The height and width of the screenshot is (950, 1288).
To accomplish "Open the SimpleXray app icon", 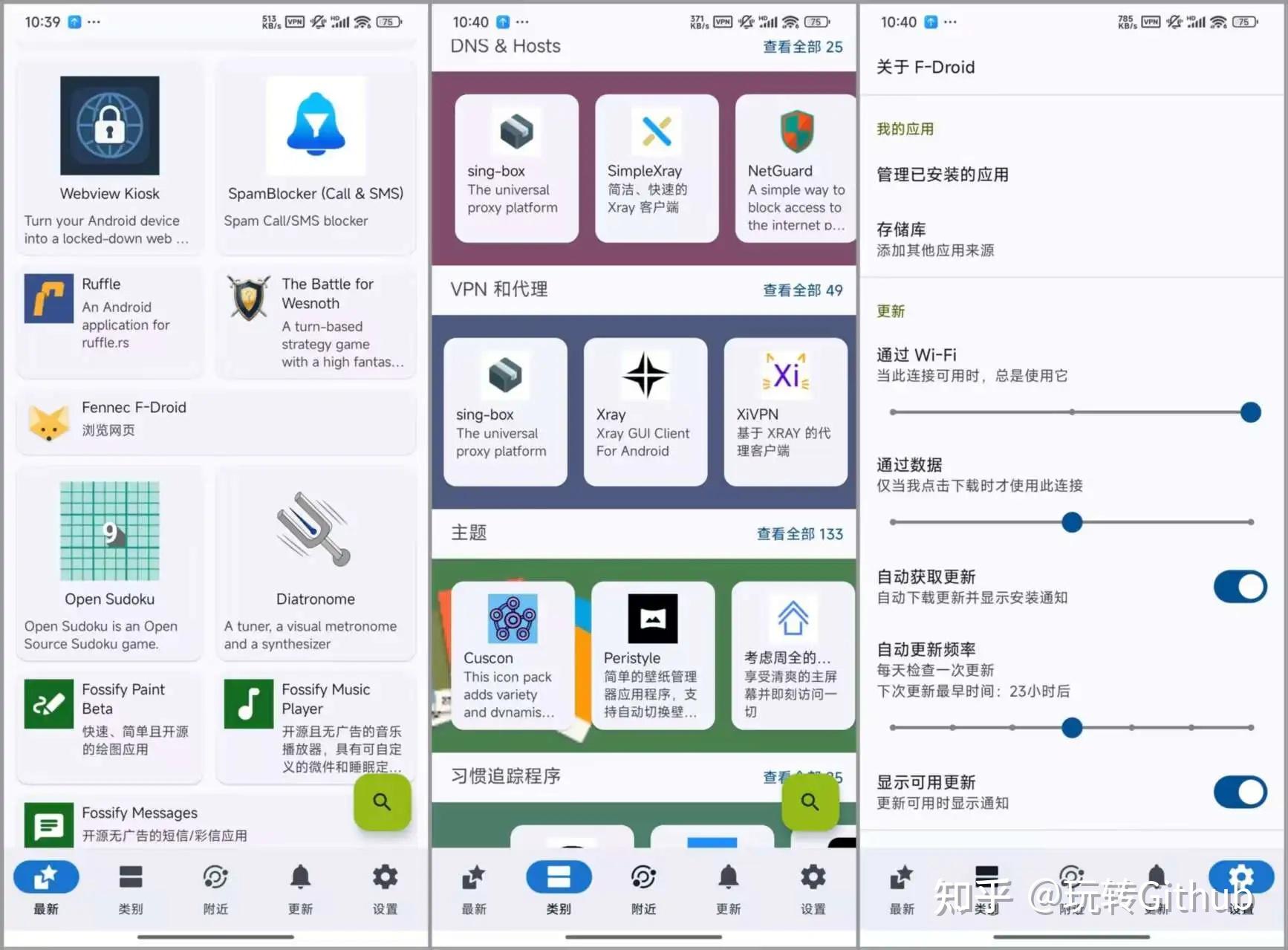I will tap(657, 131).
